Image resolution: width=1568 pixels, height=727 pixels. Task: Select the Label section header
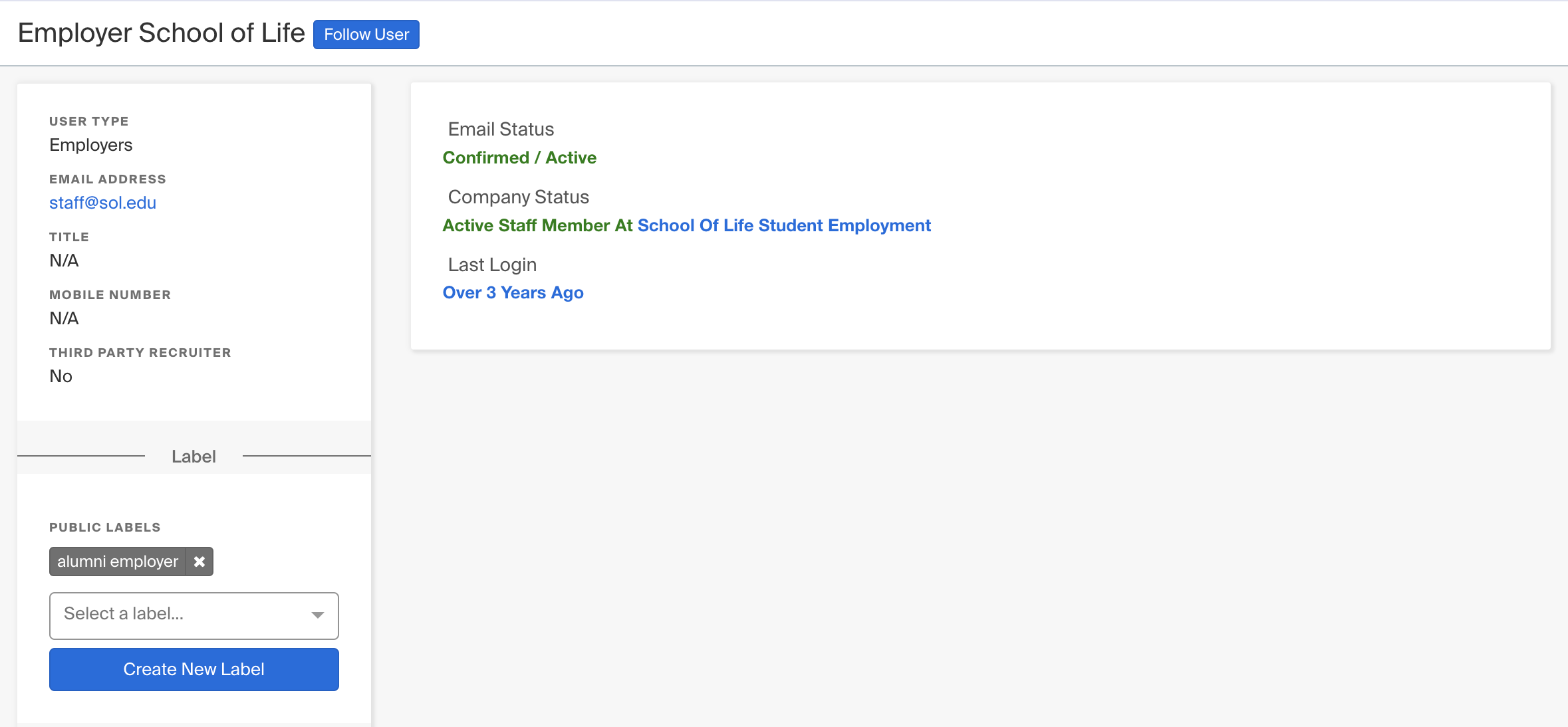[x=194, y=457]
